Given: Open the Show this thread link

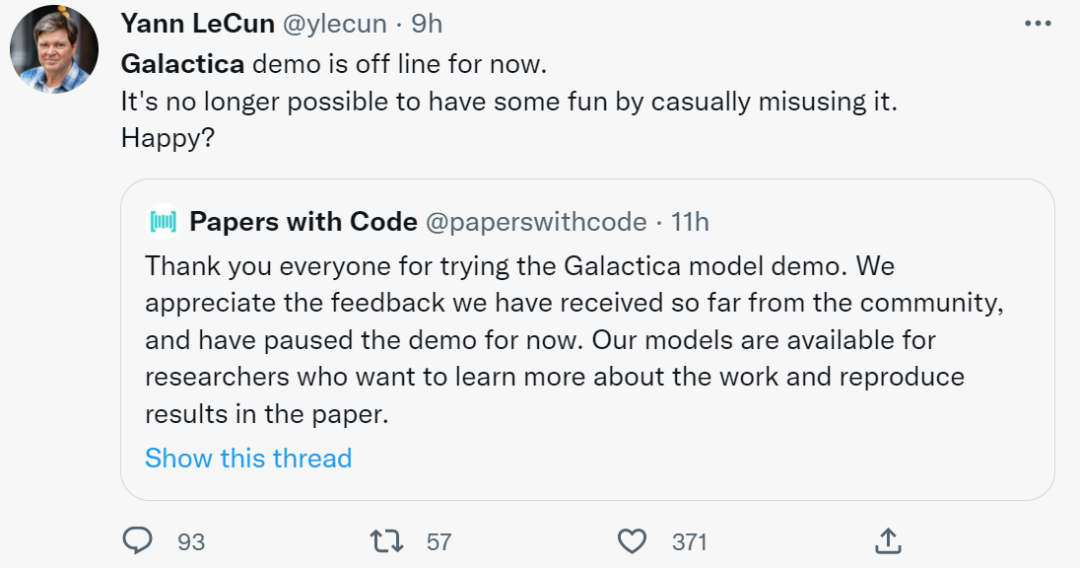Looking at the screenshot, I should 248,458.
